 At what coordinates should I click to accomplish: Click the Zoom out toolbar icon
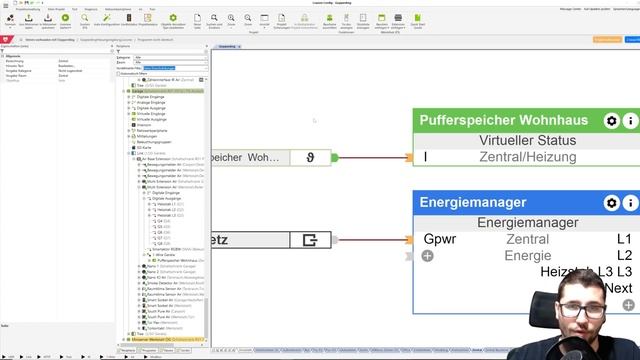pos(248,18)
